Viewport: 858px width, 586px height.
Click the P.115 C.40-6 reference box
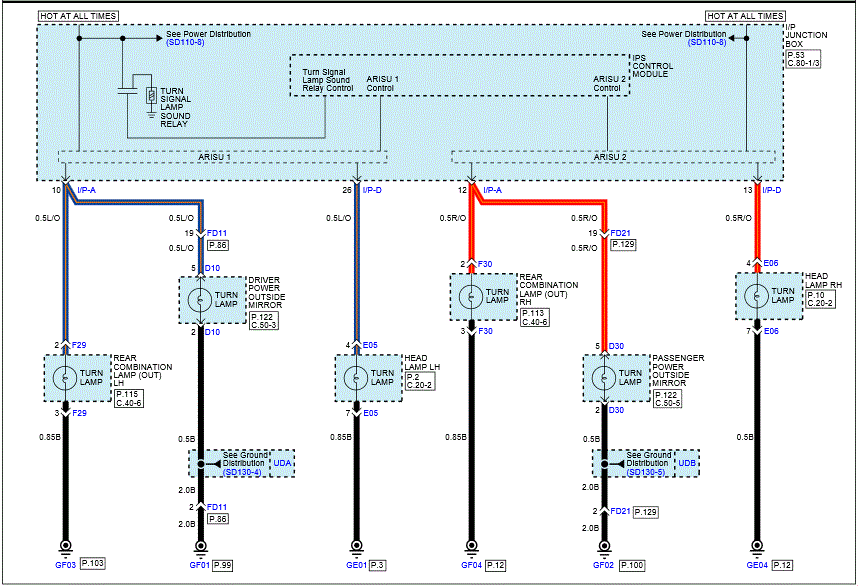(x=129, y=398)
